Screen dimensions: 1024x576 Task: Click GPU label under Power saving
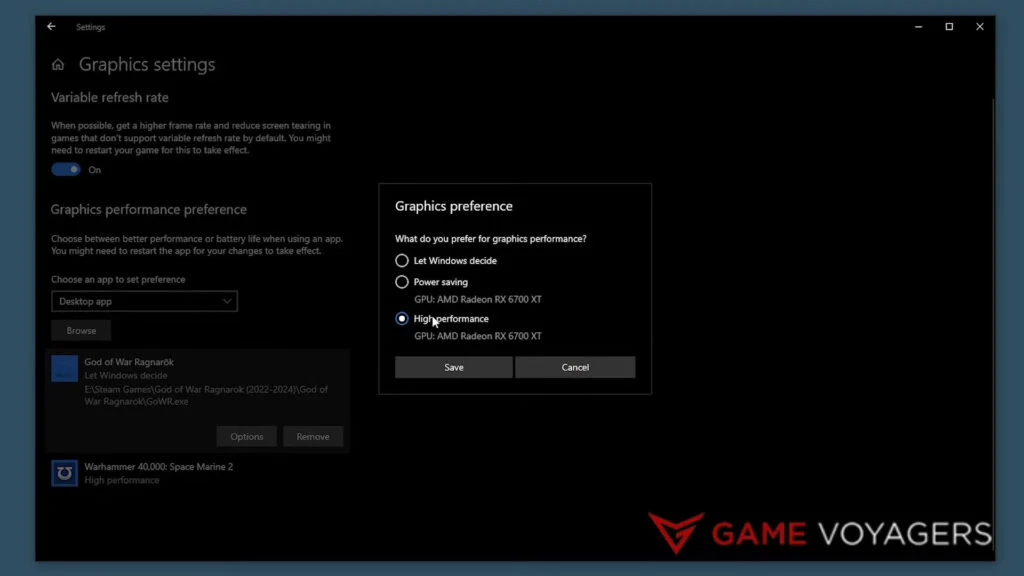pyautogui.click(x=478, y=299)
